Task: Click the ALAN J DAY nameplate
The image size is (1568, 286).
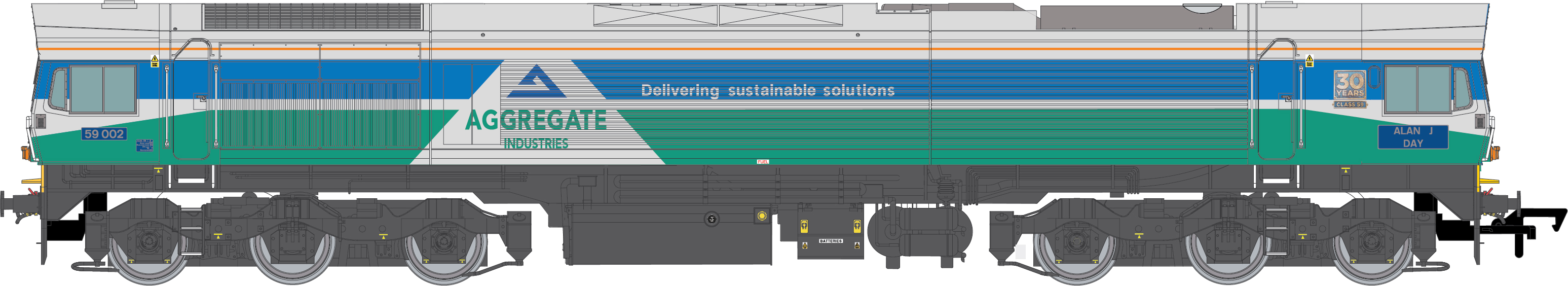Action: 1413,137
